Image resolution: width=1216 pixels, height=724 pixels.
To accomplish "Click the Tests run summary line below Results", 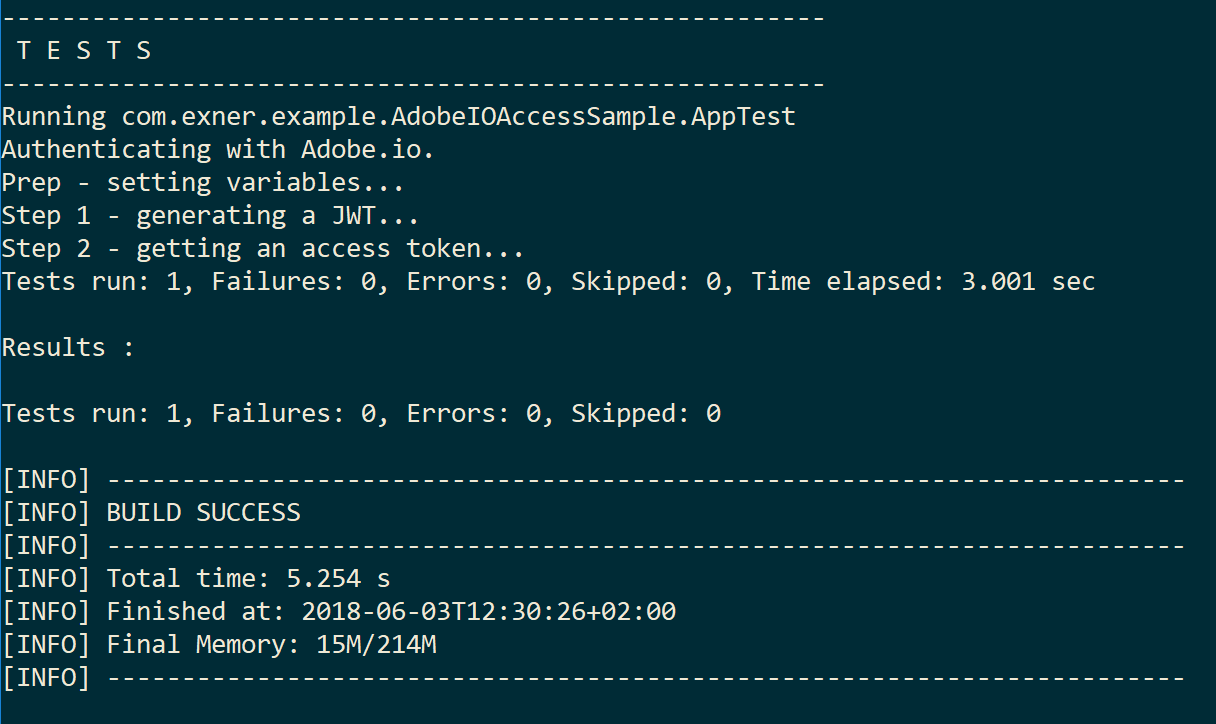I will point(361,414).
